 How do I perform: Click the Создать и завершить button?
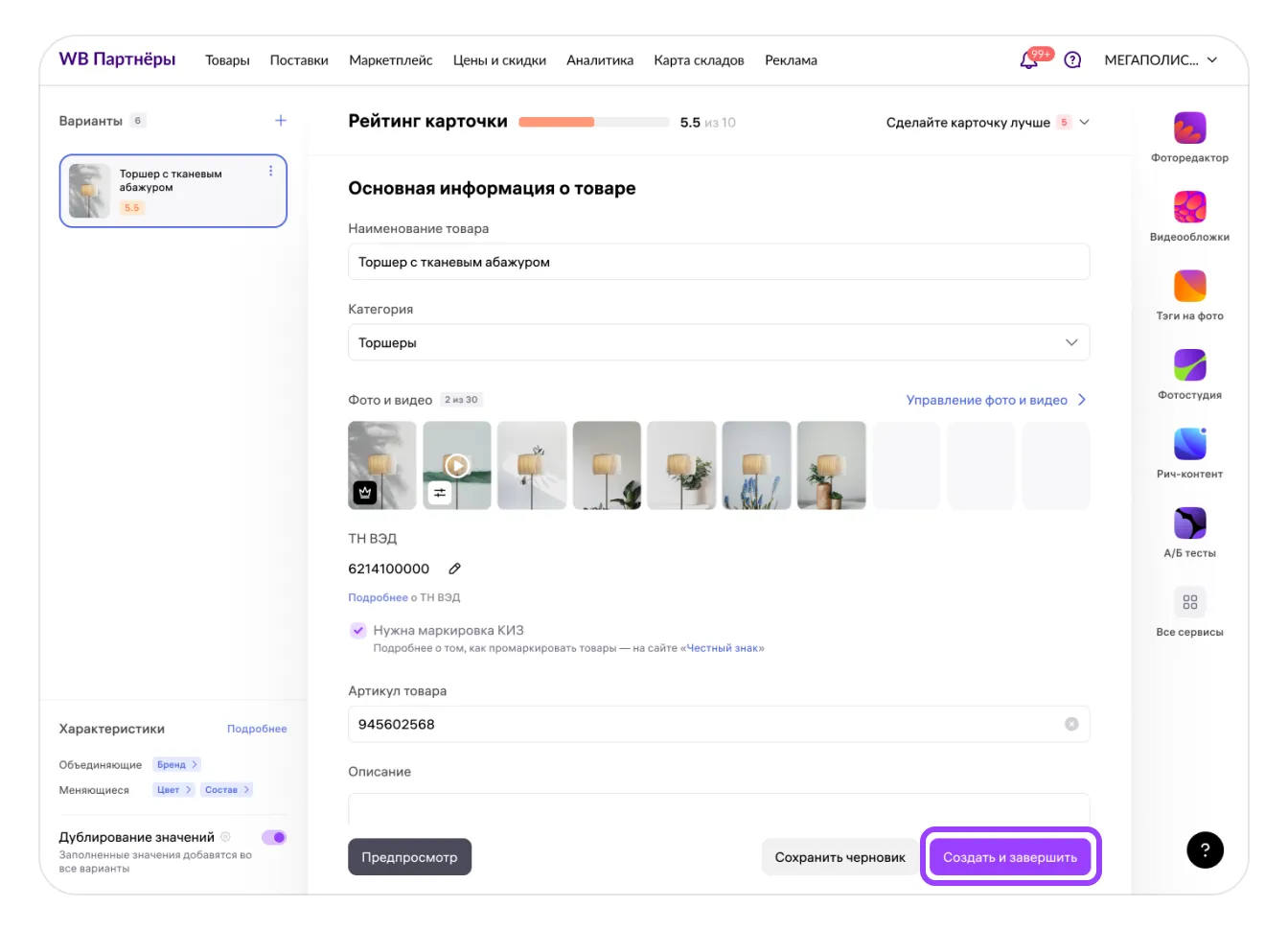point(1010,857)
